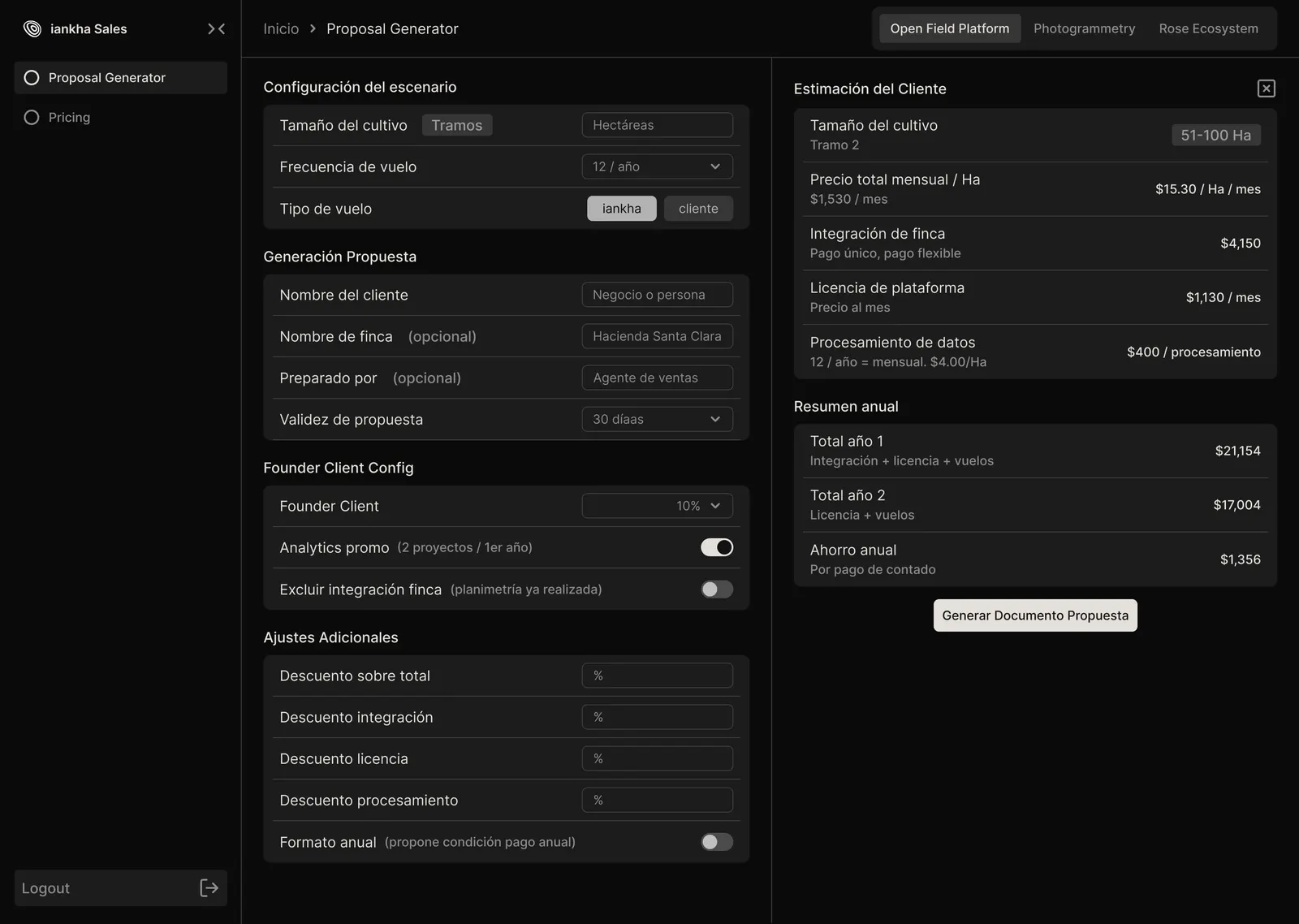Image resolution: width=1299 pixels, height=924 pixels.
Task: Click the Descuento sobre total field
Action: pyautogui.click(x=658, y=676)
